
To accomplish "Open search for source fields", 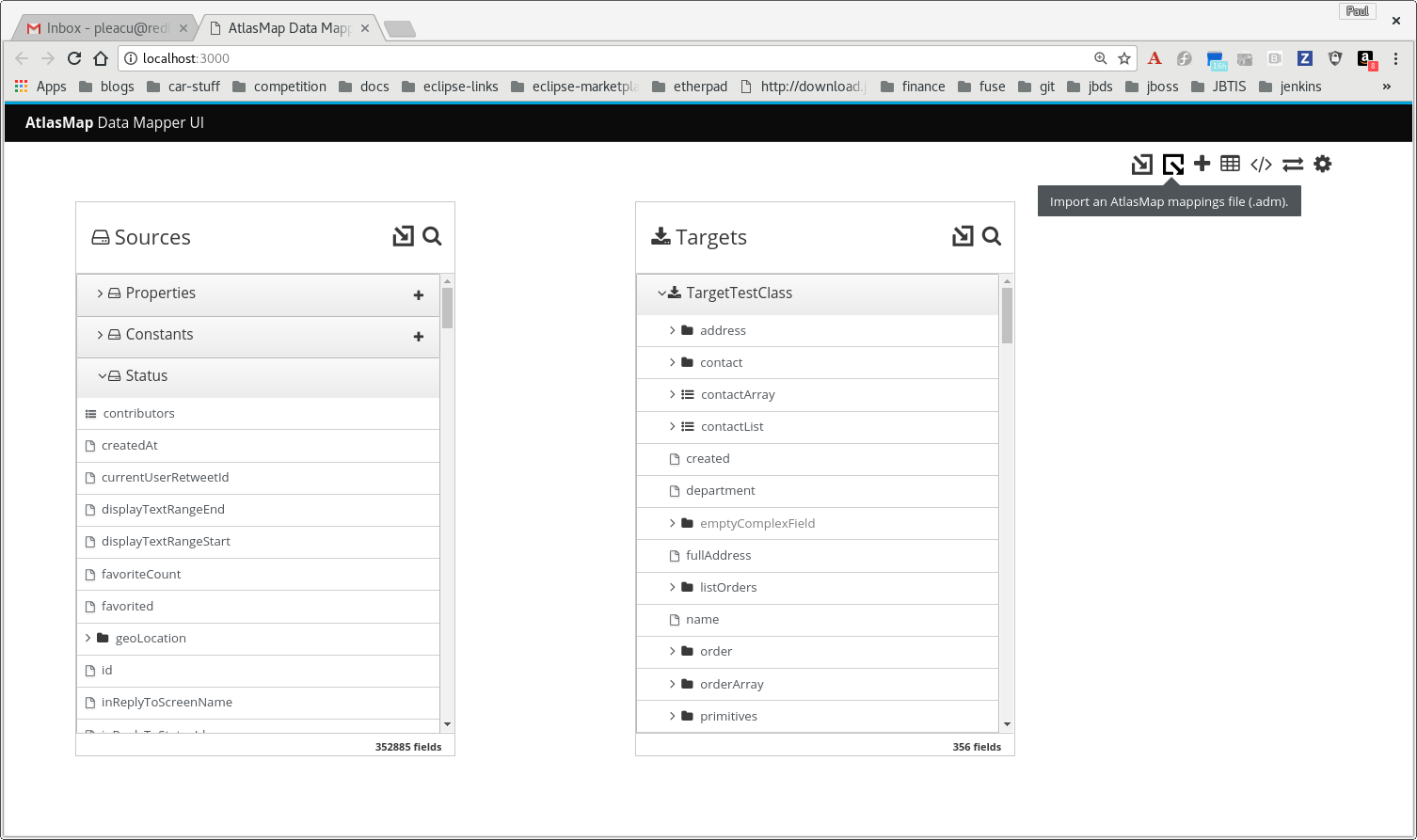I will 432,237.
